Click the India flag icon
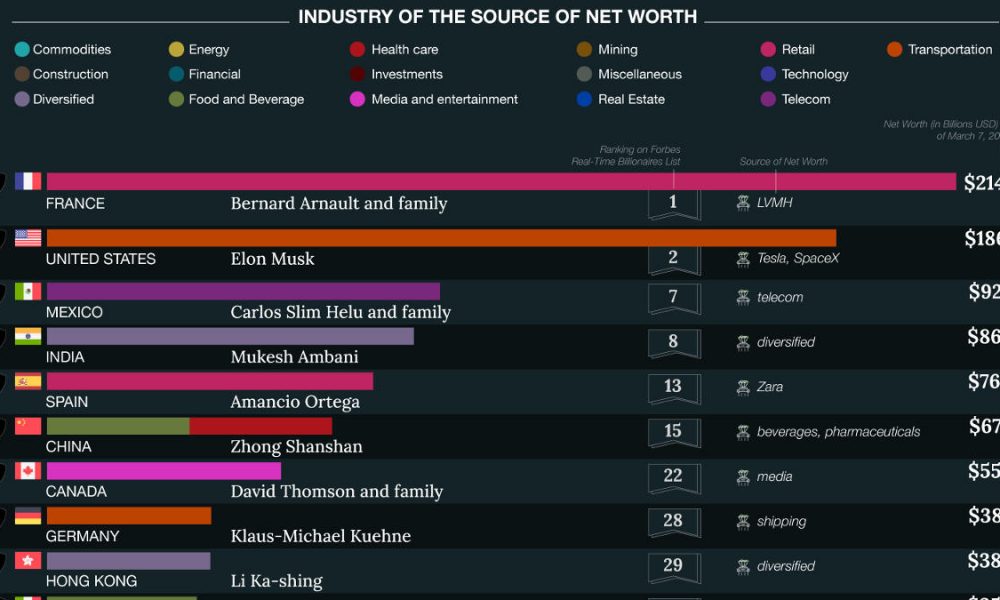The image size is (1000, 600). coord(27,337)
